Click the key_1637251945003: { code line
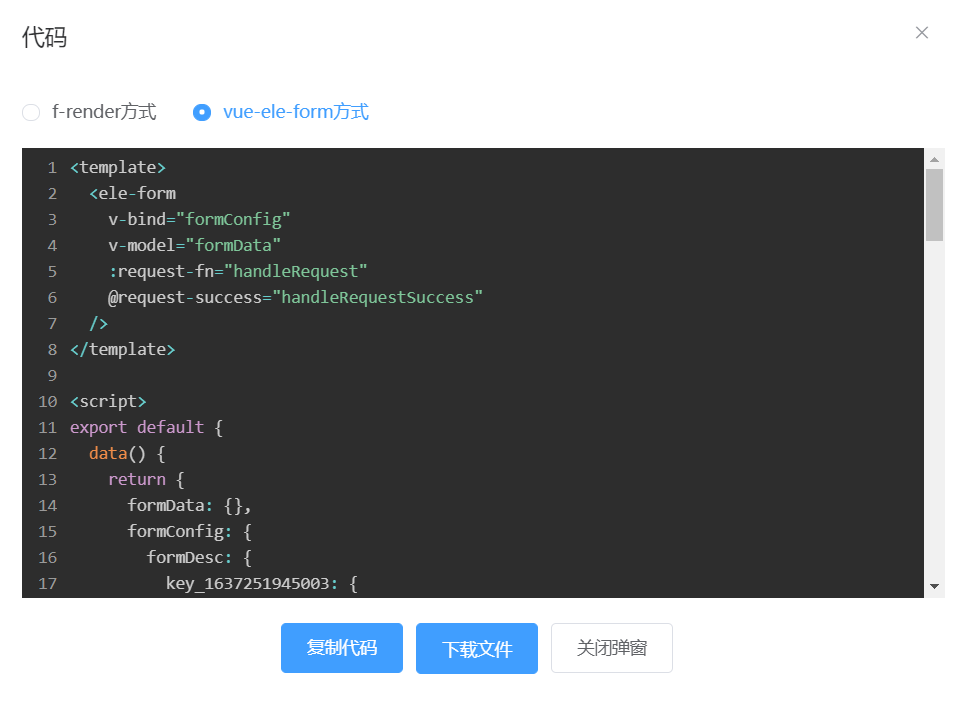Screen dimensions: 954x710 262,584
